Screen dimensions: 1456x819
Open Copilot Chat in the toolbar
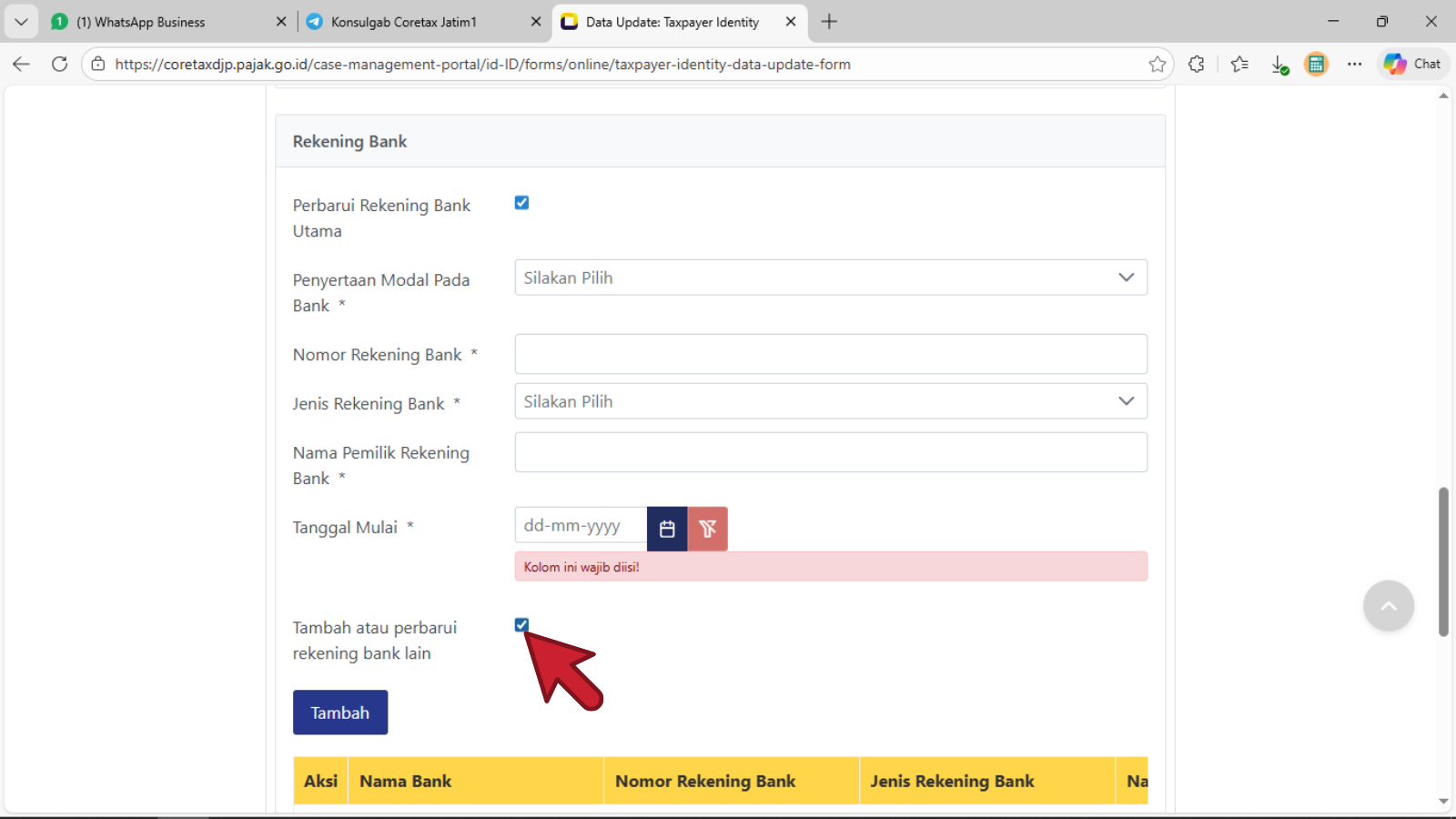tap(1412, 64)
